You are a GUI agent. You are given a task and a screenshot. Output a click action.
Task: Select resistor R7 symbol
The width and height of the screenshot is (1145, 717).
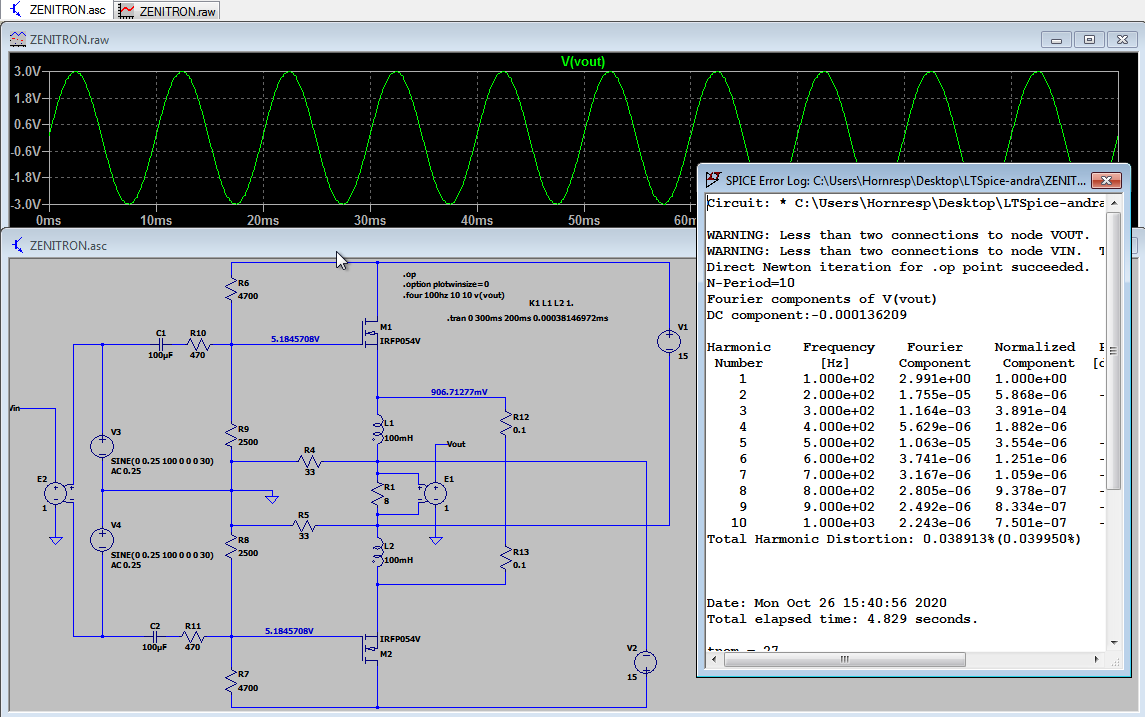[x=231, y=680]
